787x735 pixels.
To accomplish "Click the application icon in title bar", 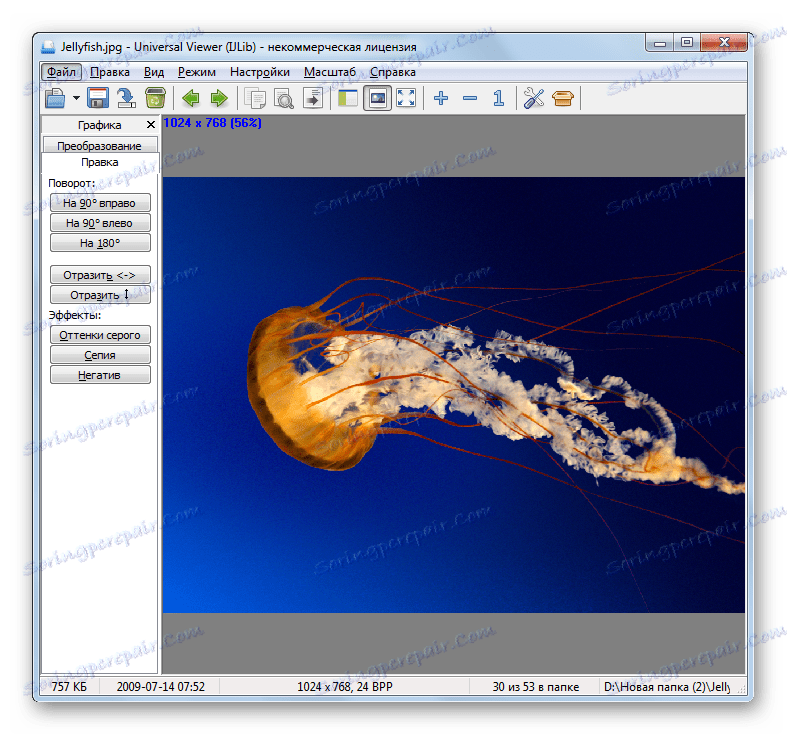I will 48,47.
